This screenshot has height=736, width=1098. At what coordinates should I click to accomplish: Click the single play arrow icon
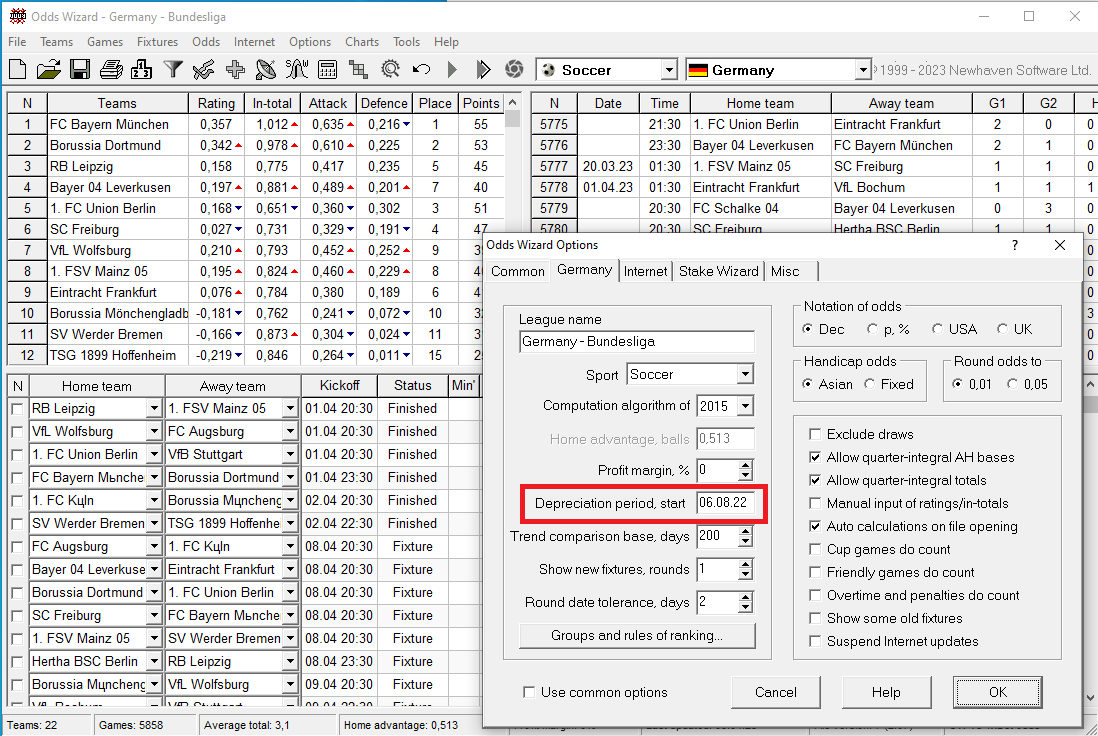pos(452,69)
